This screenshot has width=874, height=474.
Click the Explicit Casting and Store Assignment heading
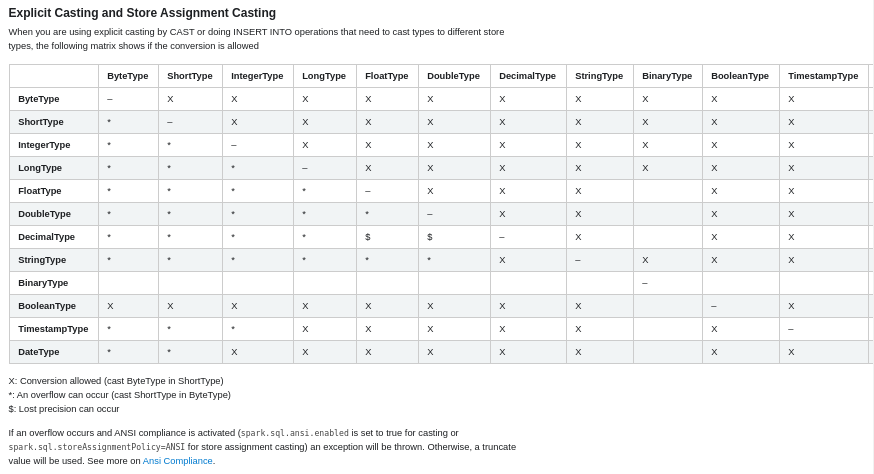142,13
